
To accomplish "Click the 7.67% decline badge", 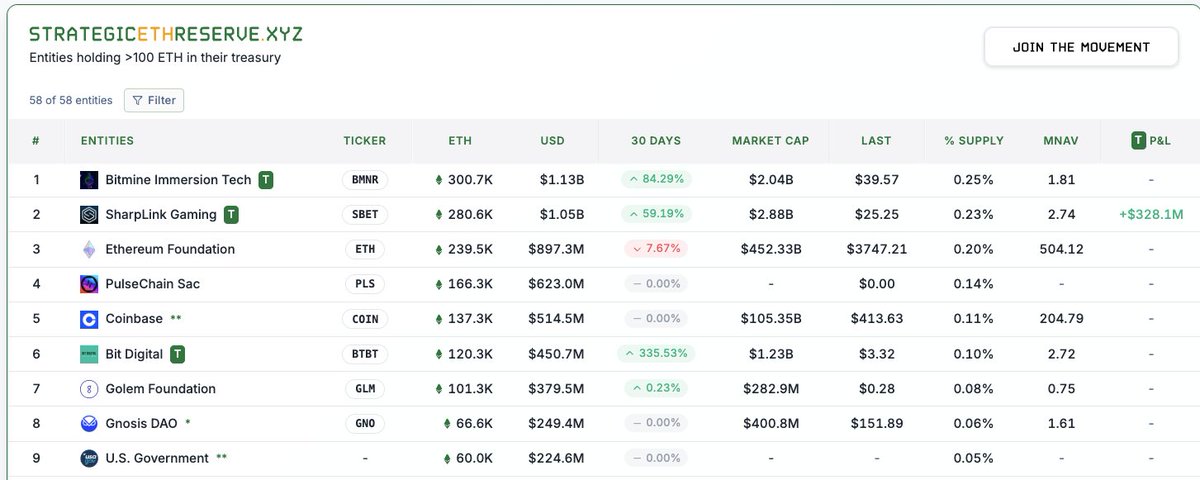I will [x=656, y=249].
